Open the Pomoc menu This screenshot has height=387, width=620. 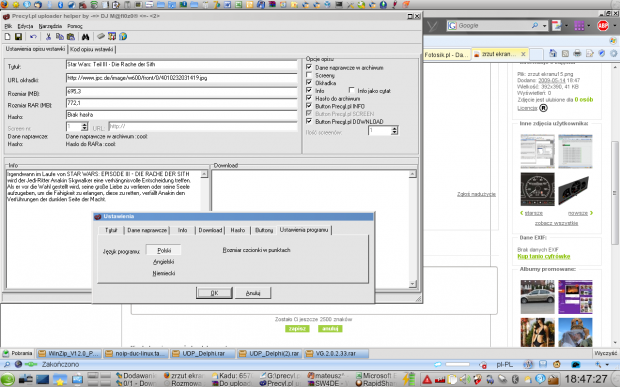coord(75,26)
